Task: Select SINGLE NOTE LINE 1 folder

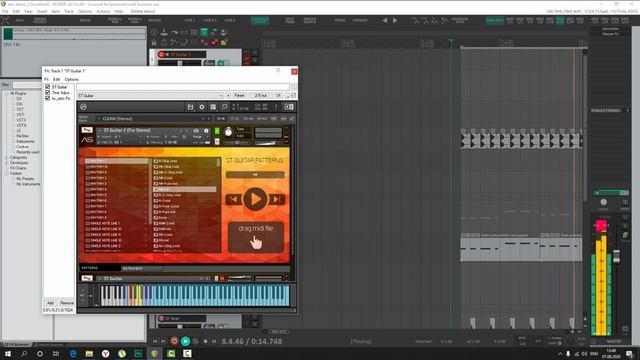Action: pyautogui.click(x=116, y=224)
